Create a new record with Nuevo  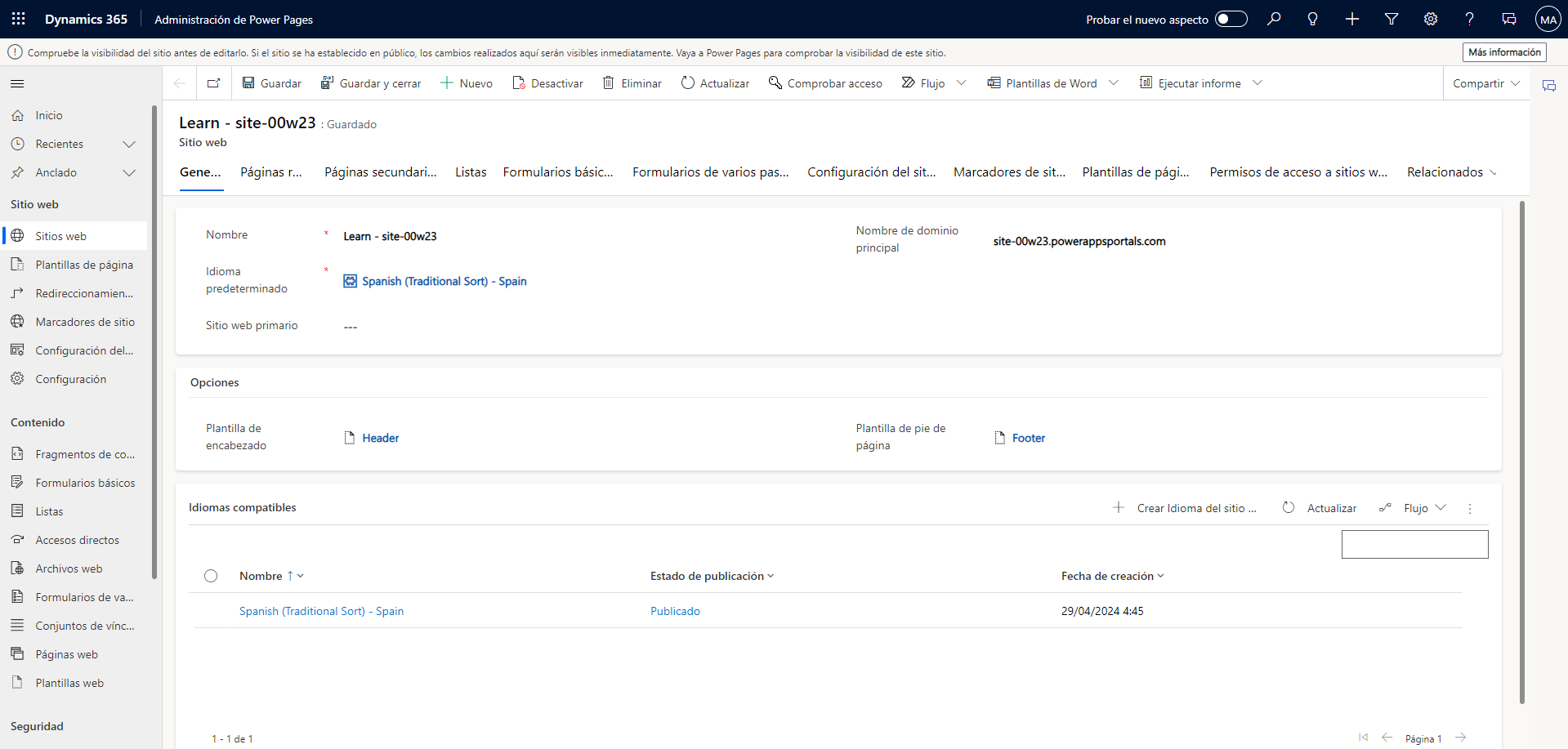pos(467,83)
